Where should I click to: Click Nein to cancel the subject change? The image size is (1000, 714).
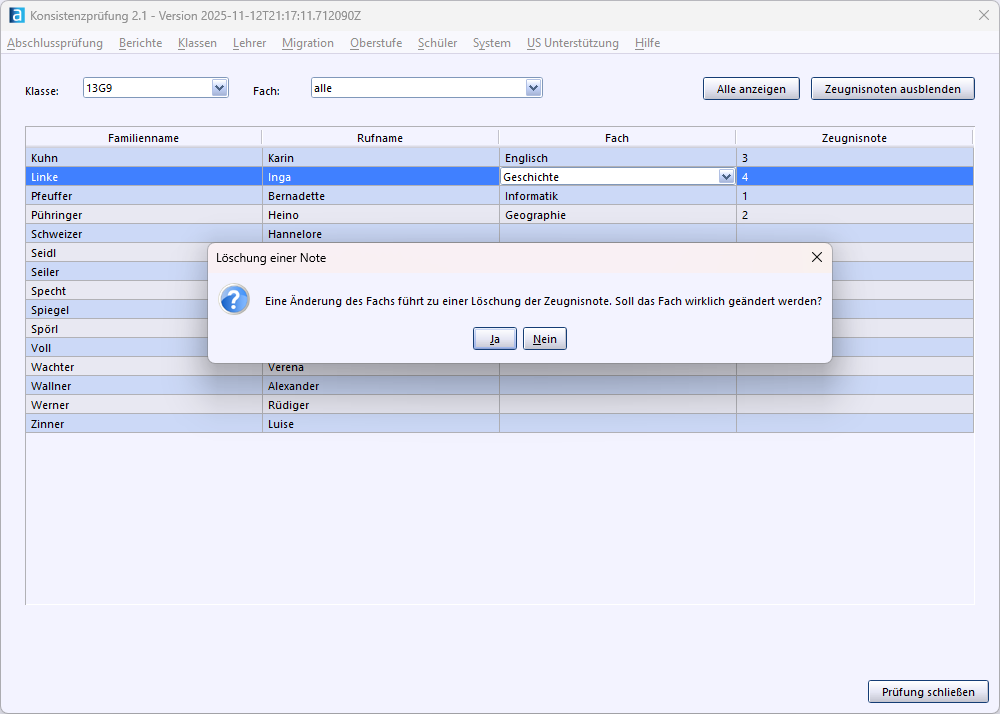point(545,339)
